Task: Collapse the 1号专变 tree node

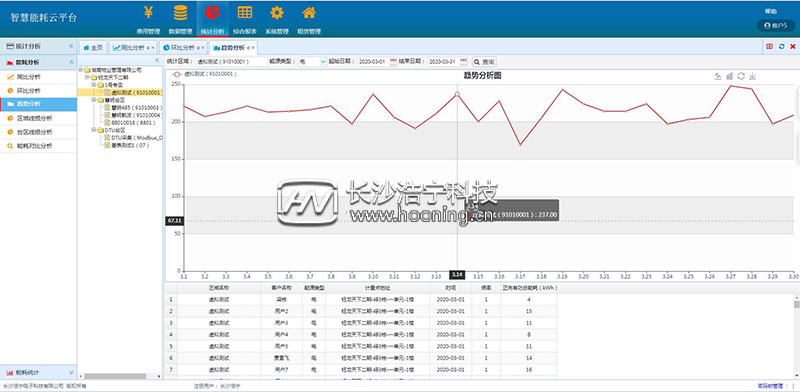Action: (x=94, y=85)
